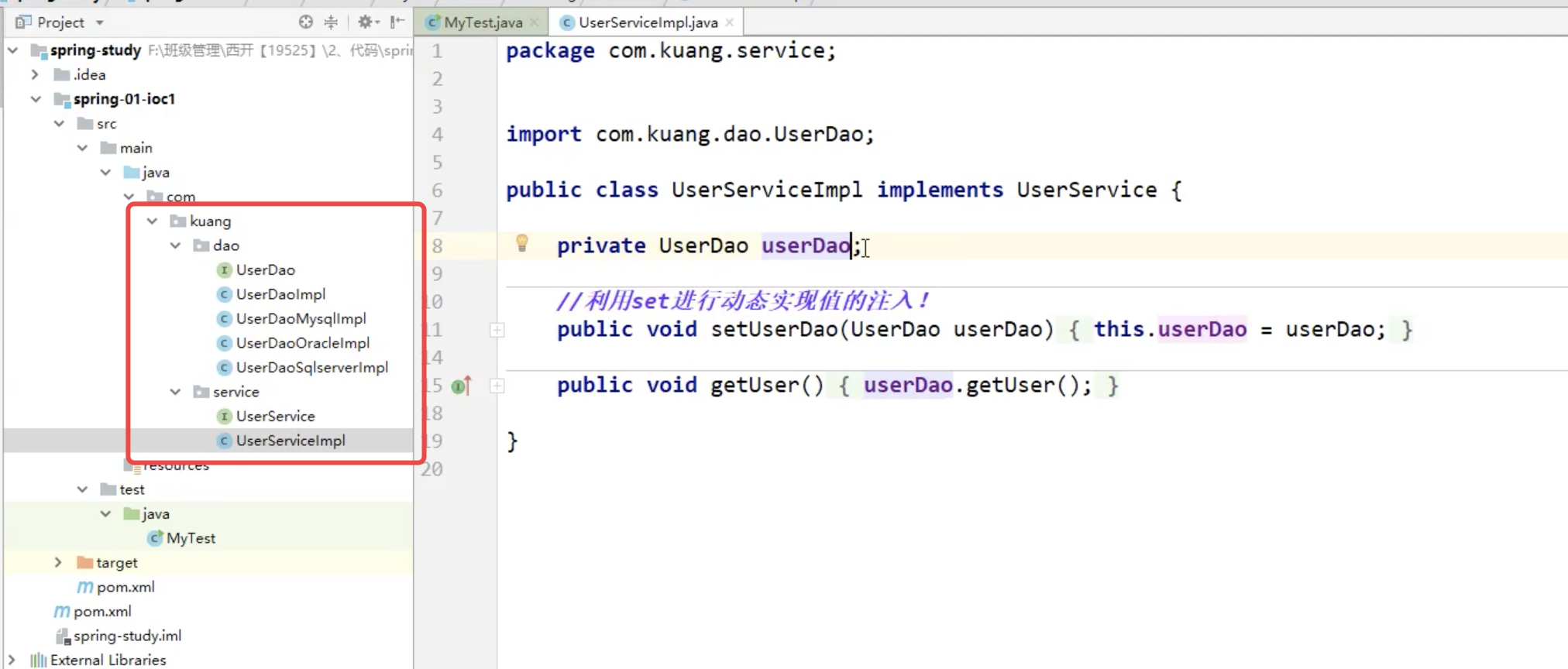Viewport: 1568px width, 669px height.
Task: Collapse the src folder
Action: [x=60, y=123]
